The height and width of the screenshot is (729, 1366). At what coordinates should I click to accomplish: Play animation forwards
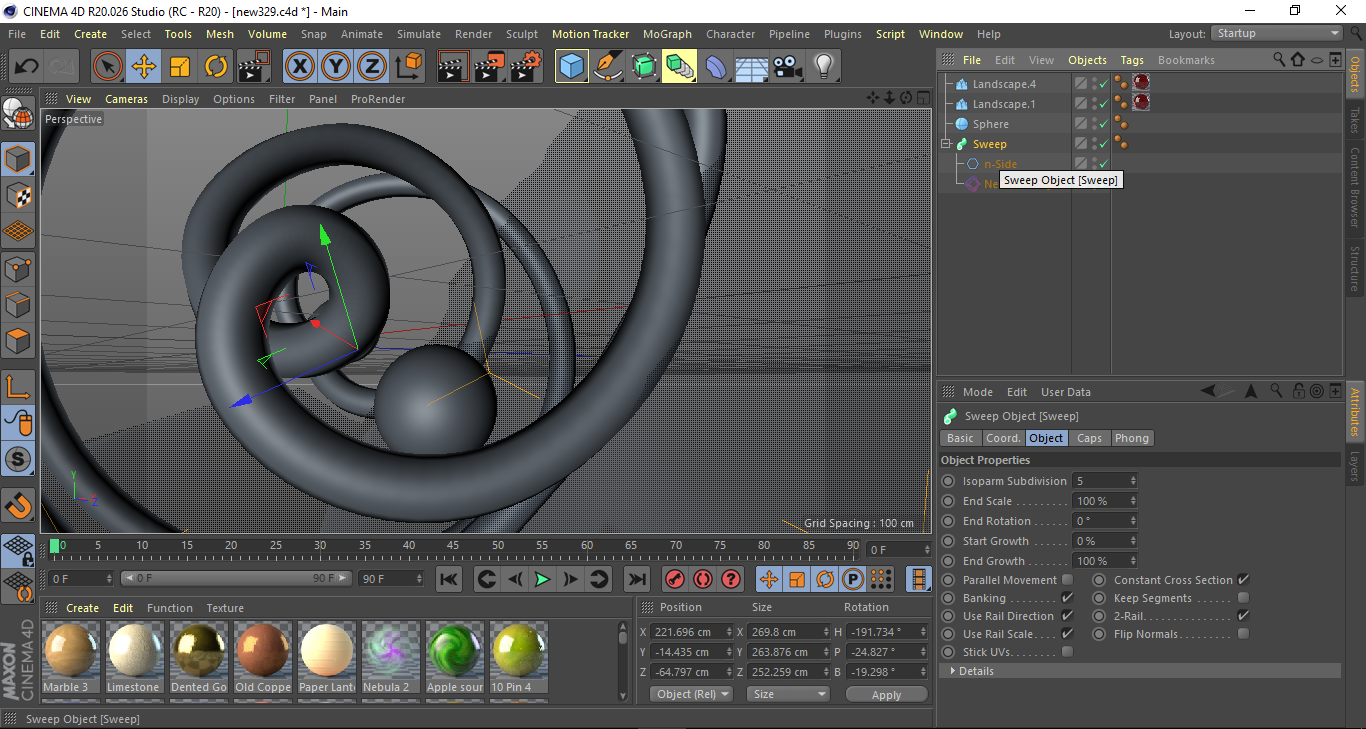[542, 579]
